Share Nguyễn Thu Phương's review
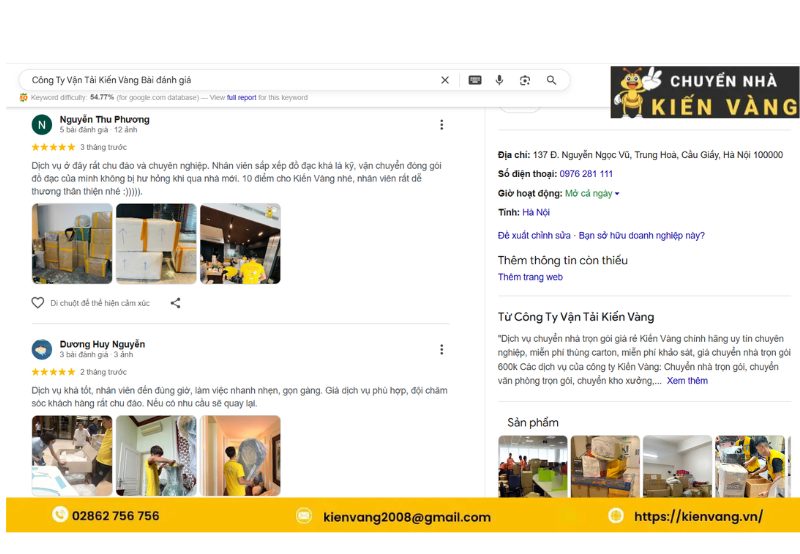800x554 pixels. tap(176, 303)
